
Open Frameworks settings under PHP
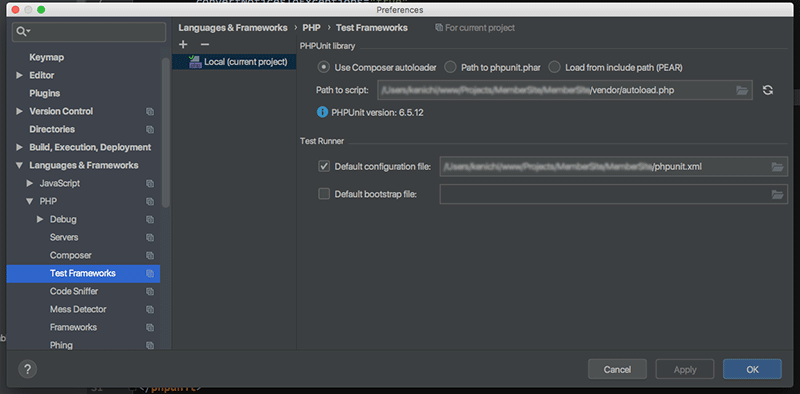(73, 327)
